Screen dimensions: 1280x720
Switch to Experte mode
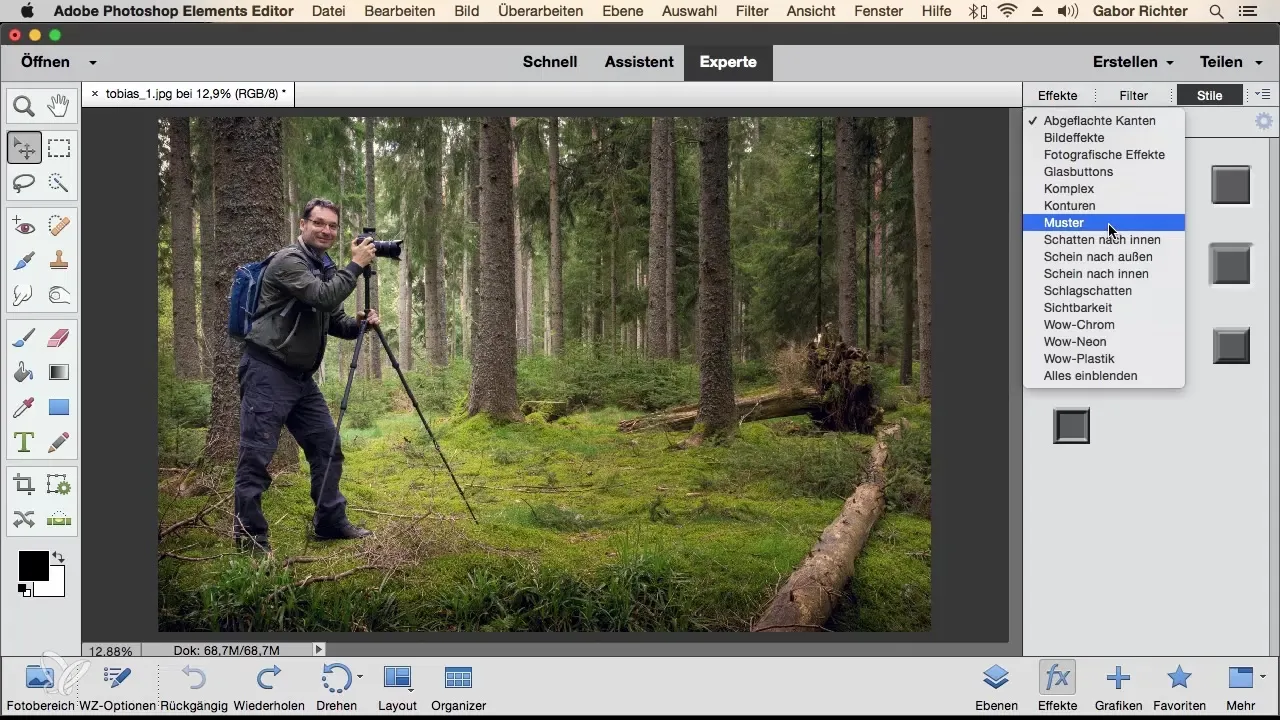[728, 62]
